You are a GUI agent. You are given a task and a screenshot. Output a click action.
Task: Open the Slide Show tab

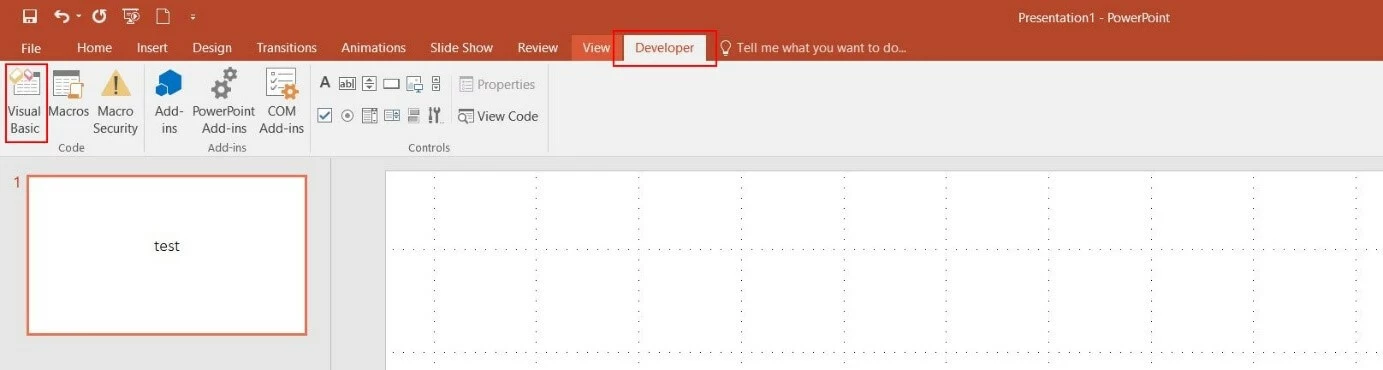pyautogui.click(x=462, y=48)
